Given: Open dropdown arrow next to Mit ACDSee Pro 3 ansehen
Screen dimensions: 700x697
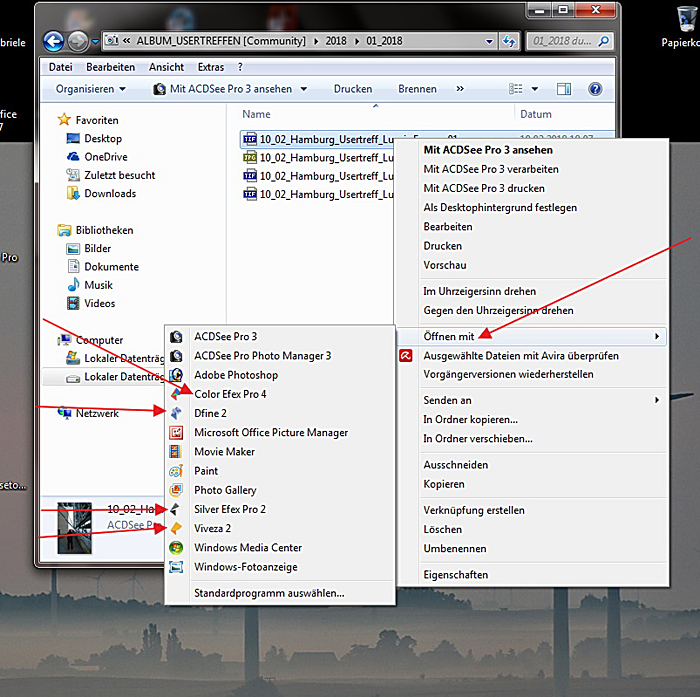Looking at the screenshot, I should click(x=304, y=89).
